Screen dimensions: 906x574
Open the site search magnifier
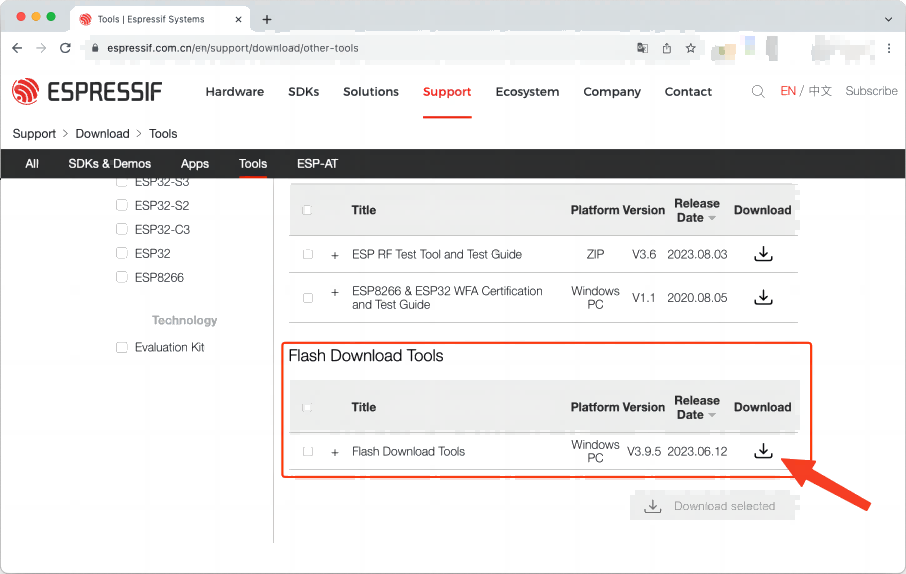[758, 91]
